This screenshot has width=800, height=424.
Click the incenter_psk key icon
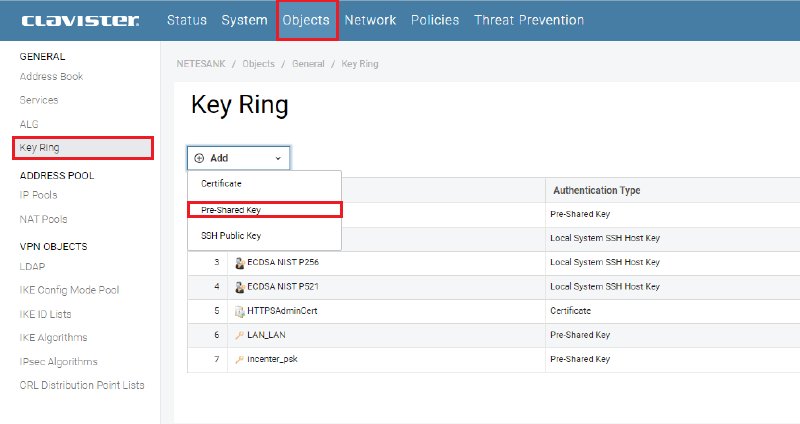point(240,359)
